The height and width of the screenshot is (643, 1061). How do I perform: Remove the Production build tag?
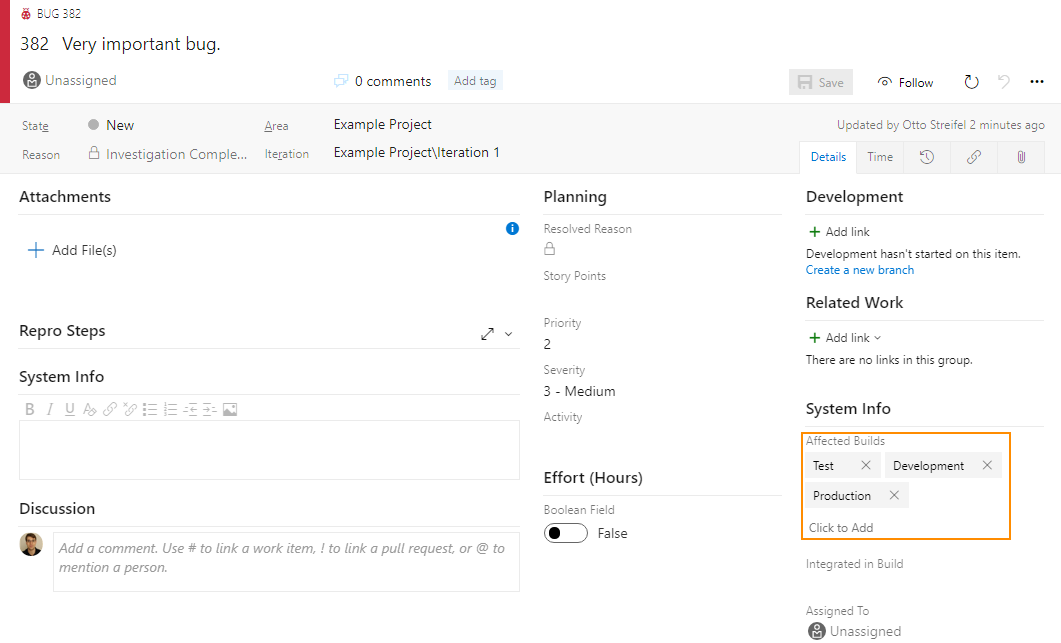pyautogui.click(x=894, y=495)
